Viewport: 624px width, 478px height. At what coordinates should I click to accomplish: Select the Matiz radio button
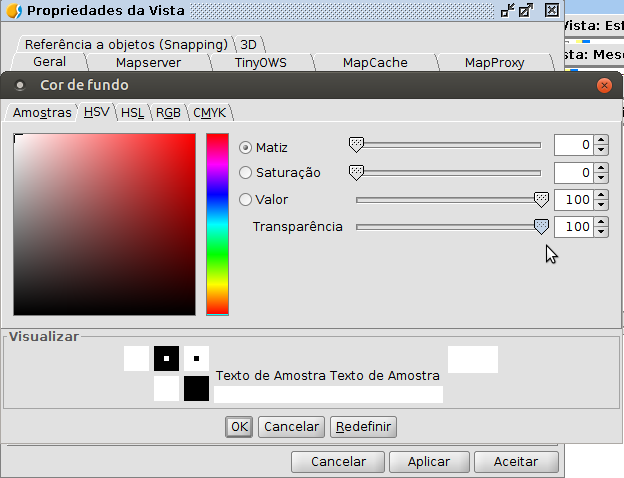(x=246, y=147)
